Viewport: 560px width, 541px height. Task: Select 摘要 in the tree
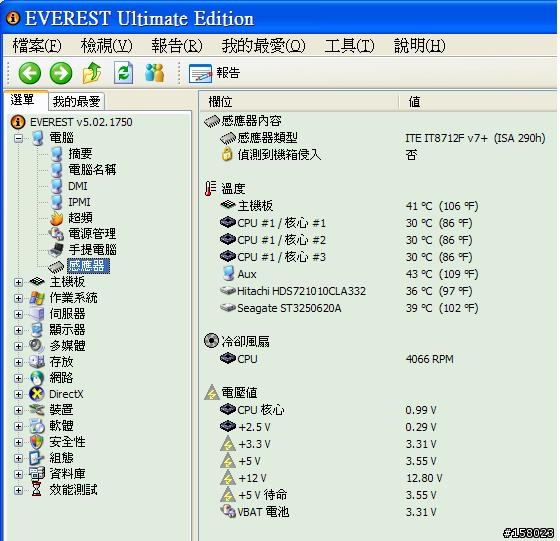coord(80,154)
